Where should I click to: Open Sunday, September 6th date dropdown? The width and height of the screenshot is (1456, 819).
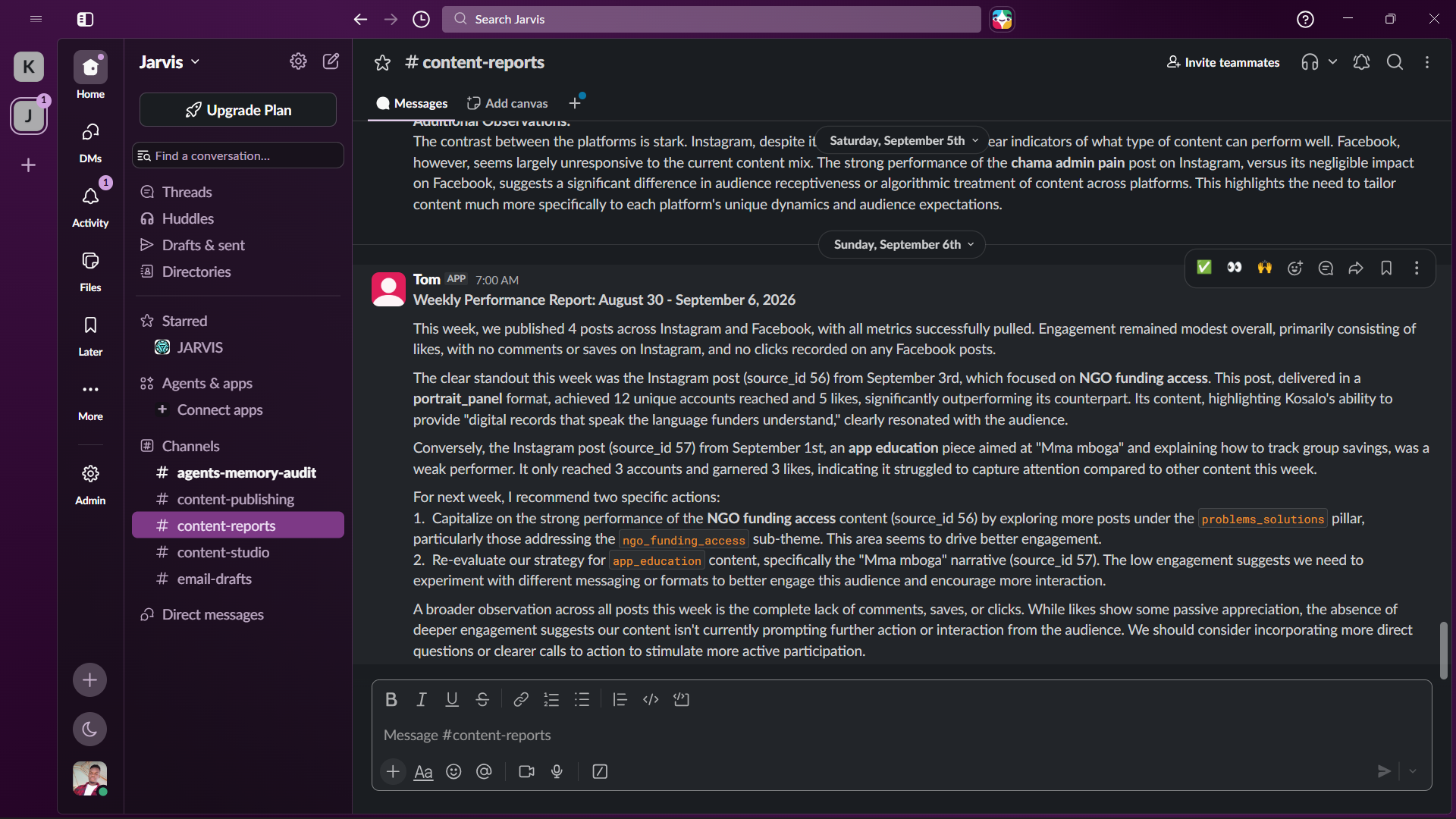902,244
